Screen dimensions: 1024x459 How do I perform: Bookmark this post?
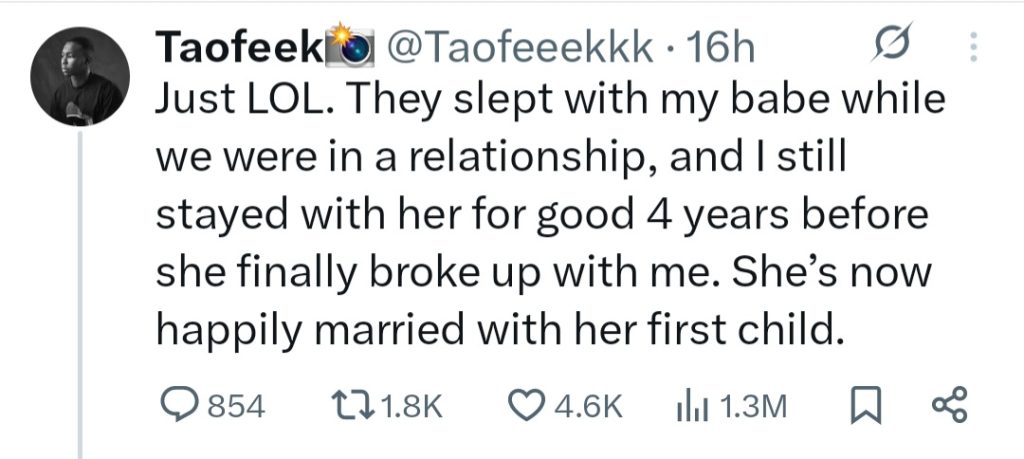[x=861, y=405]
